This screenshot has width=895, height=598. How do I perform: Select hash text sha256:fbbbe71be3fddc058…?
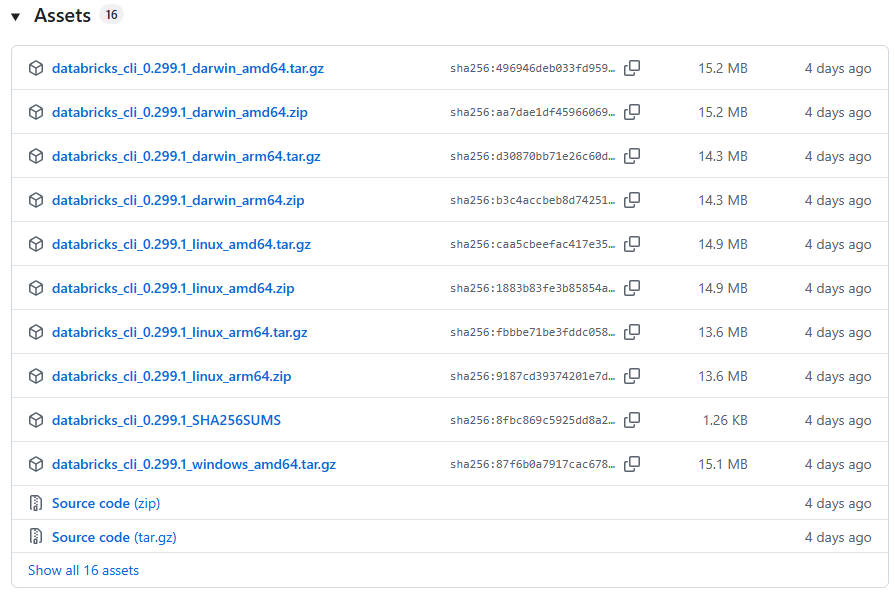pyautogui.click(x=533, y=332)
